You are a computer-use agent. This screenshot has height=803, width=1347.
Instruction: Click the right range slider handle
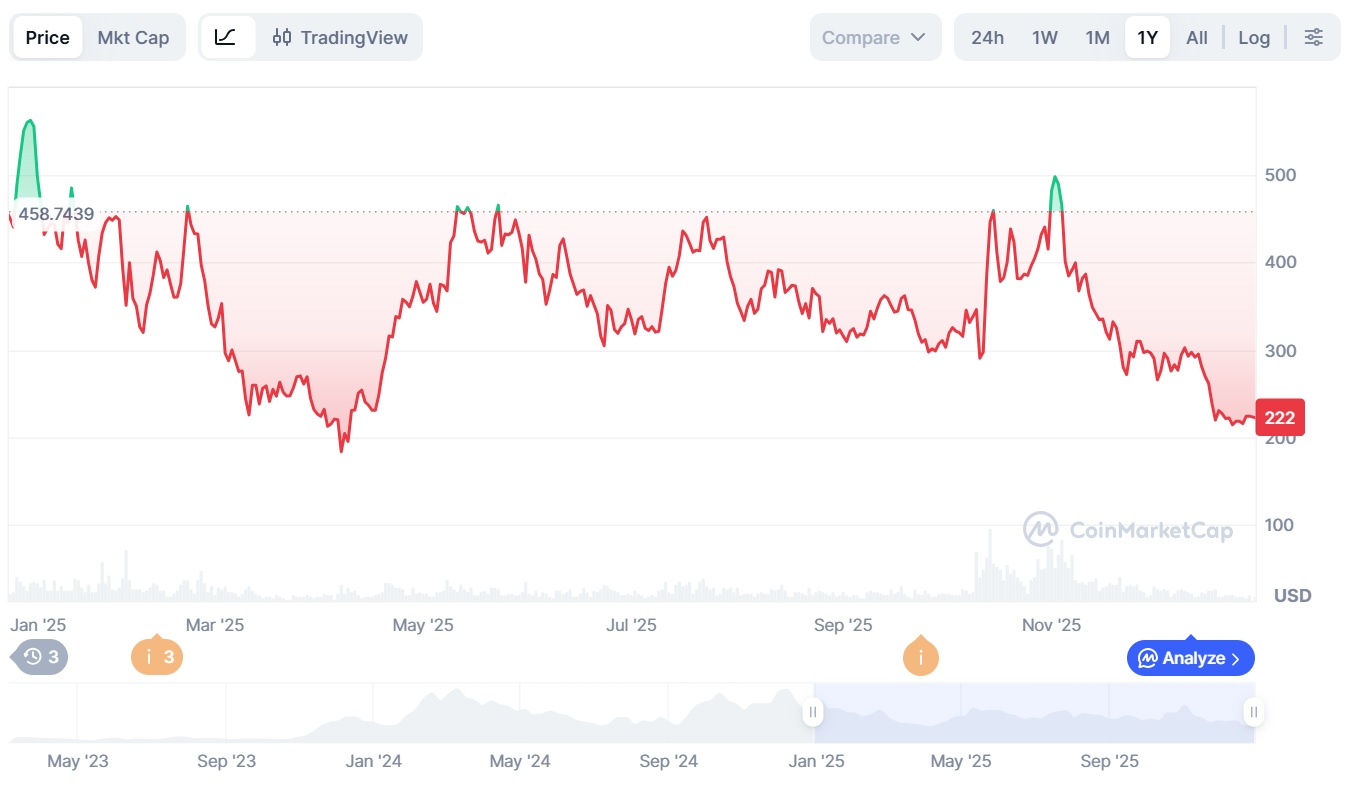pyautogui.click(x=1253, y=713)
